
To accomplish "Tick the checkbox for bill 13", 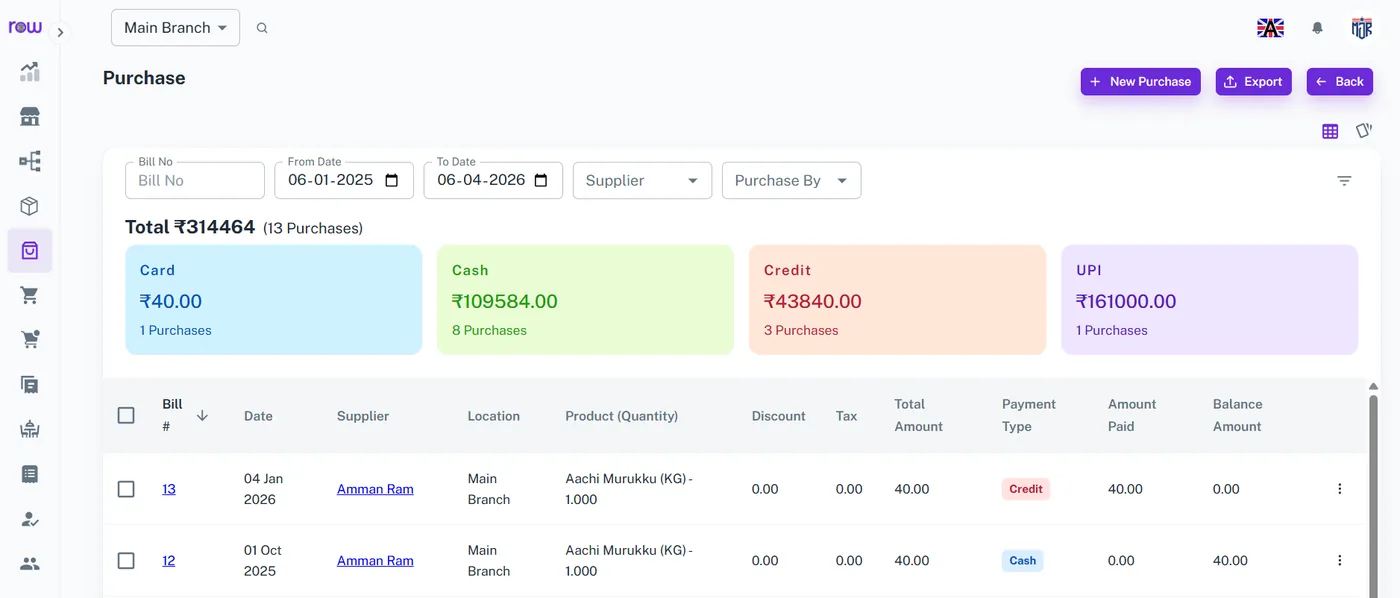I will coord(126,489).
